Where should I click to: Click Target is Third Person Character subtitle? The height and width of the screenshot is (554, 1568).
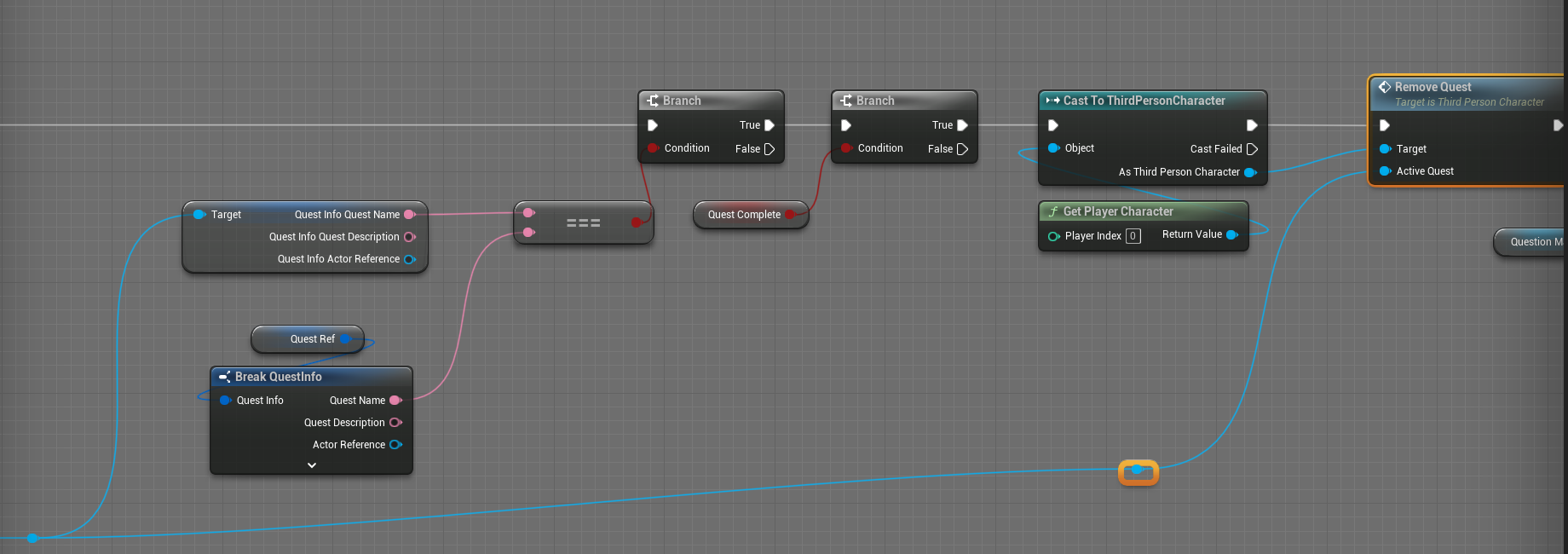[1469, 102]
